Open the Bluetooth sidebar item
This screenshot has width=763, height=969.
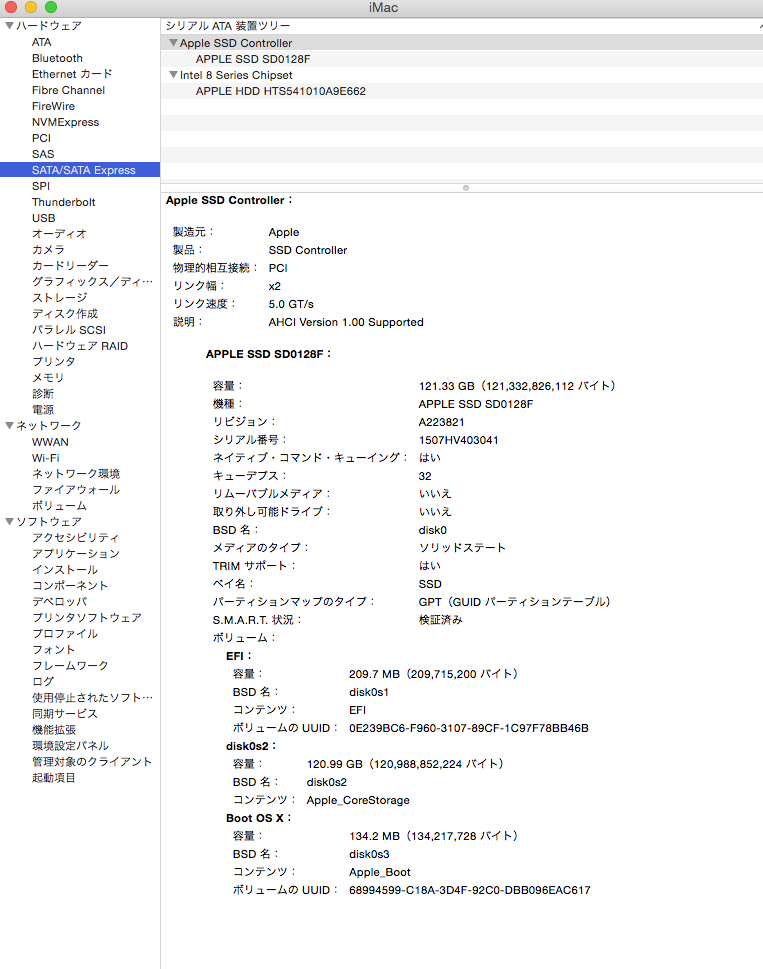coord(57,58)
